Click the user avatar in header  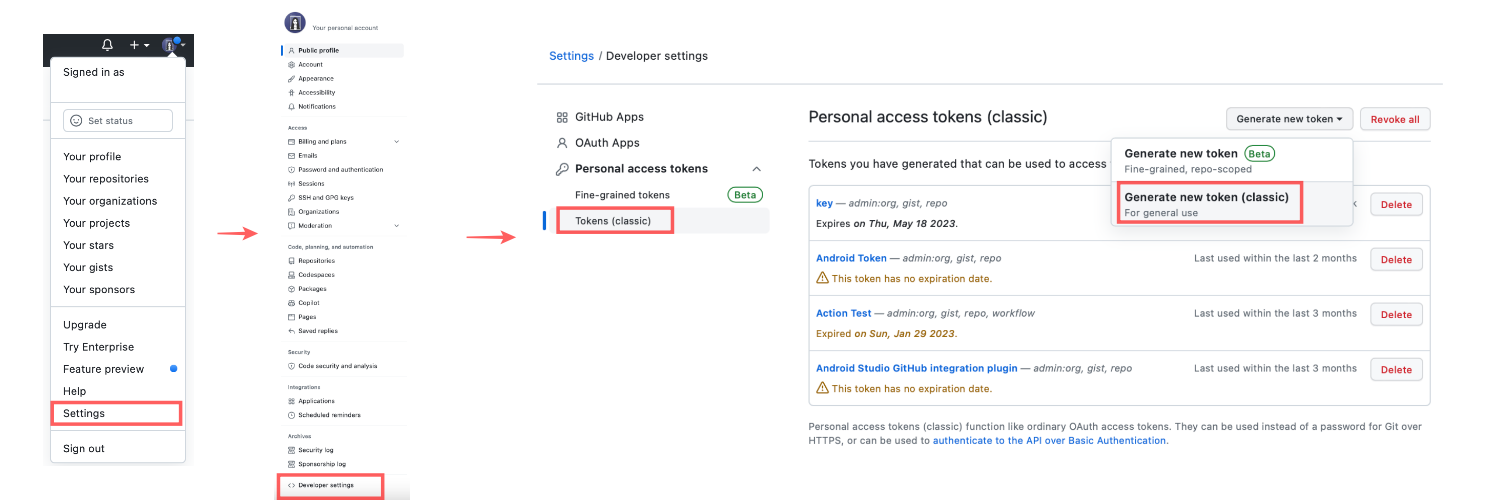[x=169, y=46]
